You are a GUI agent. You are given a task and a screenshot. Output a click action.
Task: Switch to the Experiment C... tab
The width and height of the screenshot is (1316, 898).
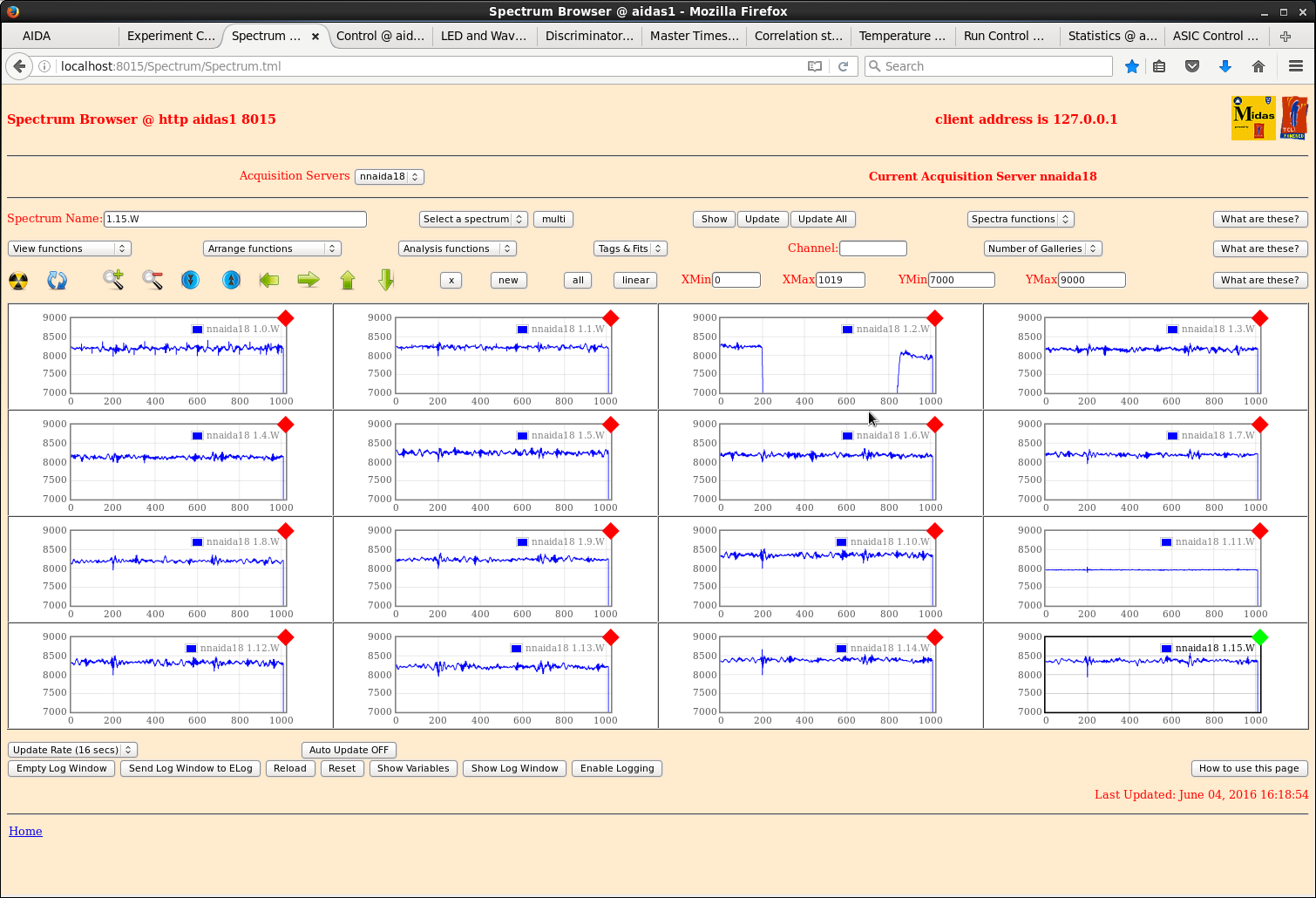pyautogui.click(x=171, y=36)
